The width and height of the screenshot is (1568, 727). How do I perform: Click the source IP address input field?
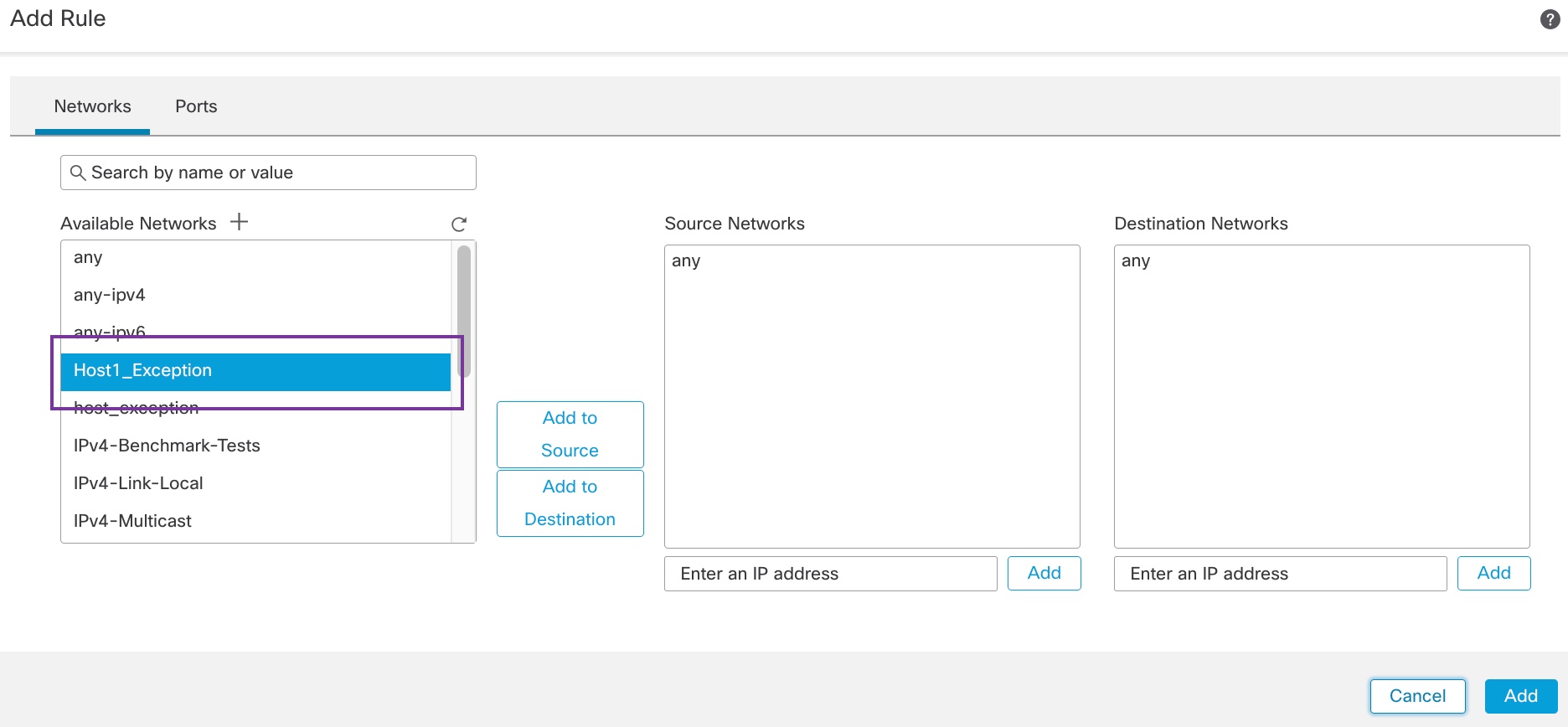pyautogui.click(x=830, y=574)
